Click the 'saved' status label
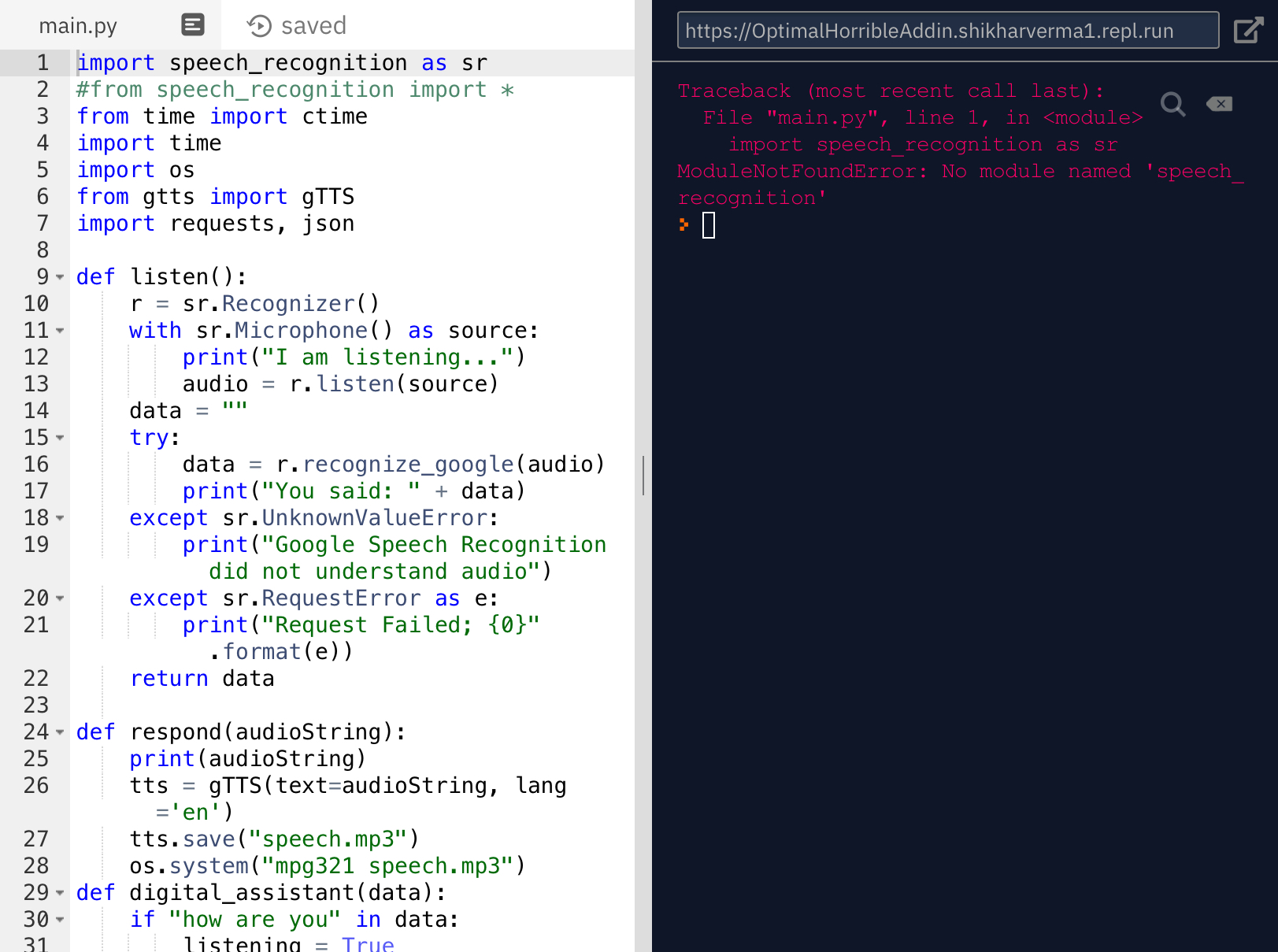Viewport: 1278px width, 952px height. click(314, 24)
